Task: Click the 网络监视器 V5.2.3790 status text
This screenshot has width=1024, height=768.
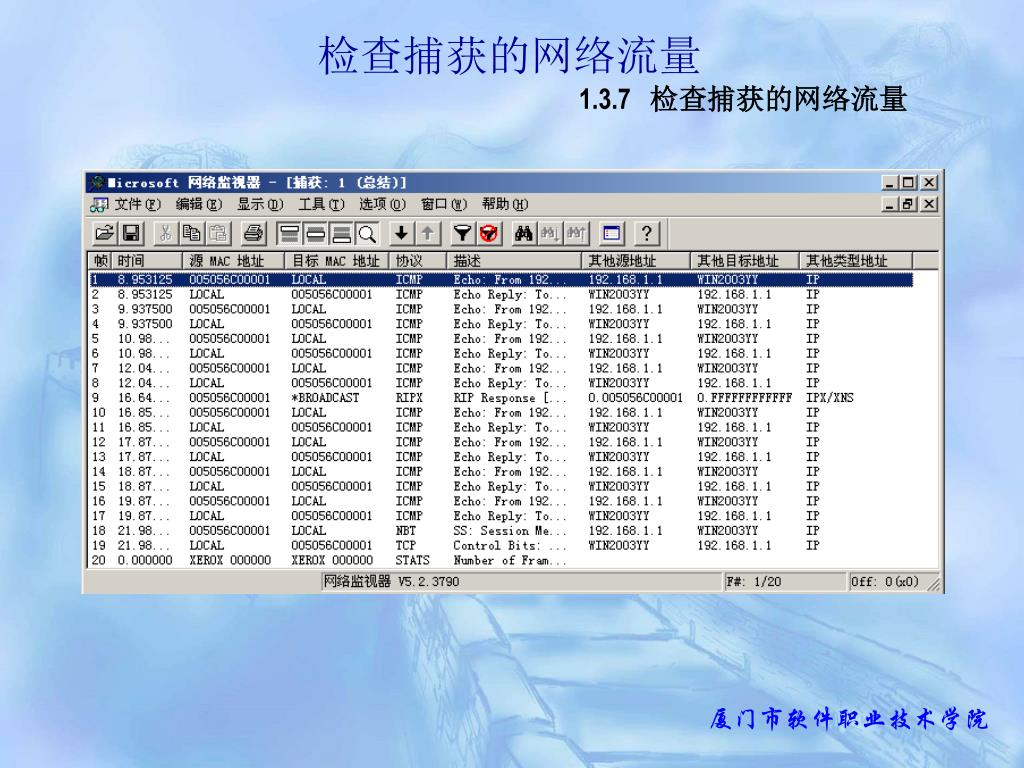Action: [391, 581]
